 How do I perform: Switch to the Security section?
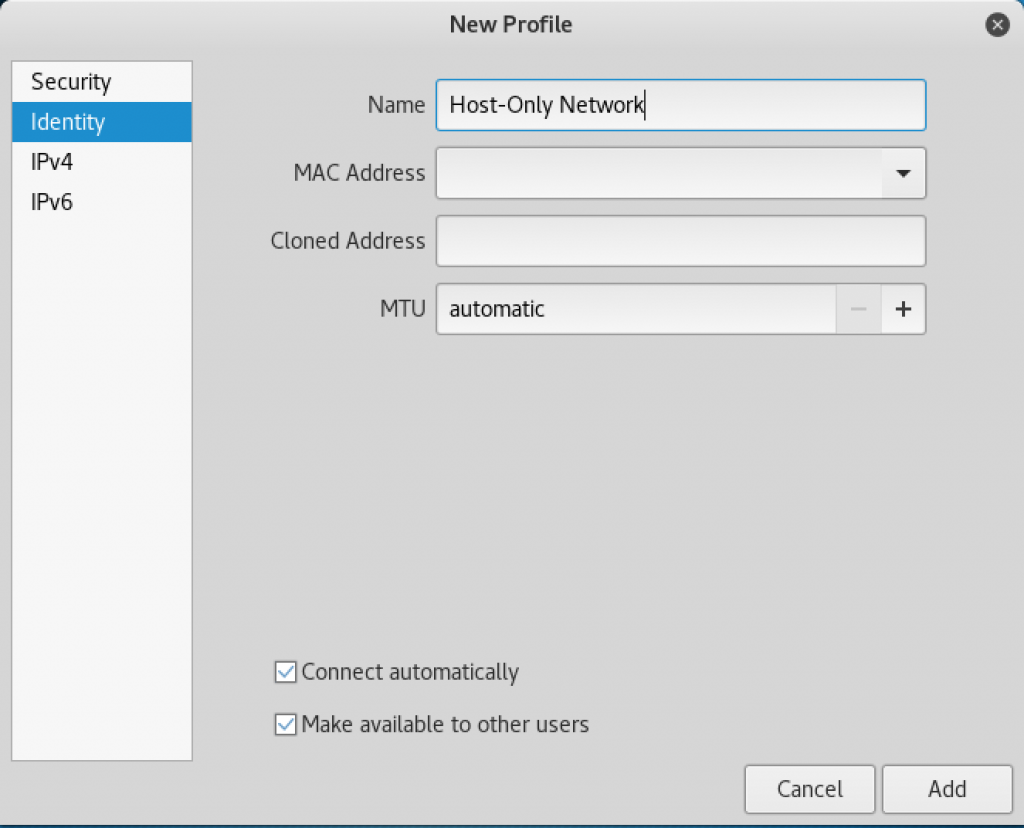tap(102, 82)
